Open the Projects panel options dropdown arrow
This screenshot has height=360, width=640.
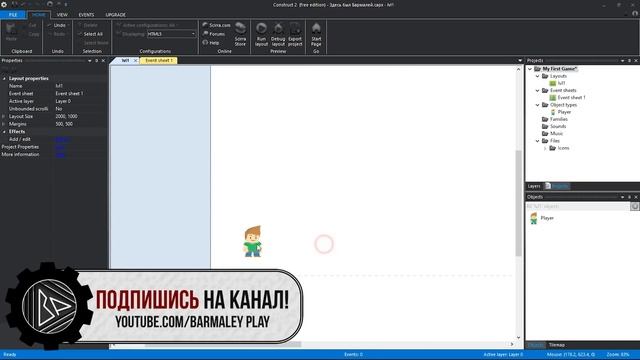pyautogui.click(x=622, y=60)
